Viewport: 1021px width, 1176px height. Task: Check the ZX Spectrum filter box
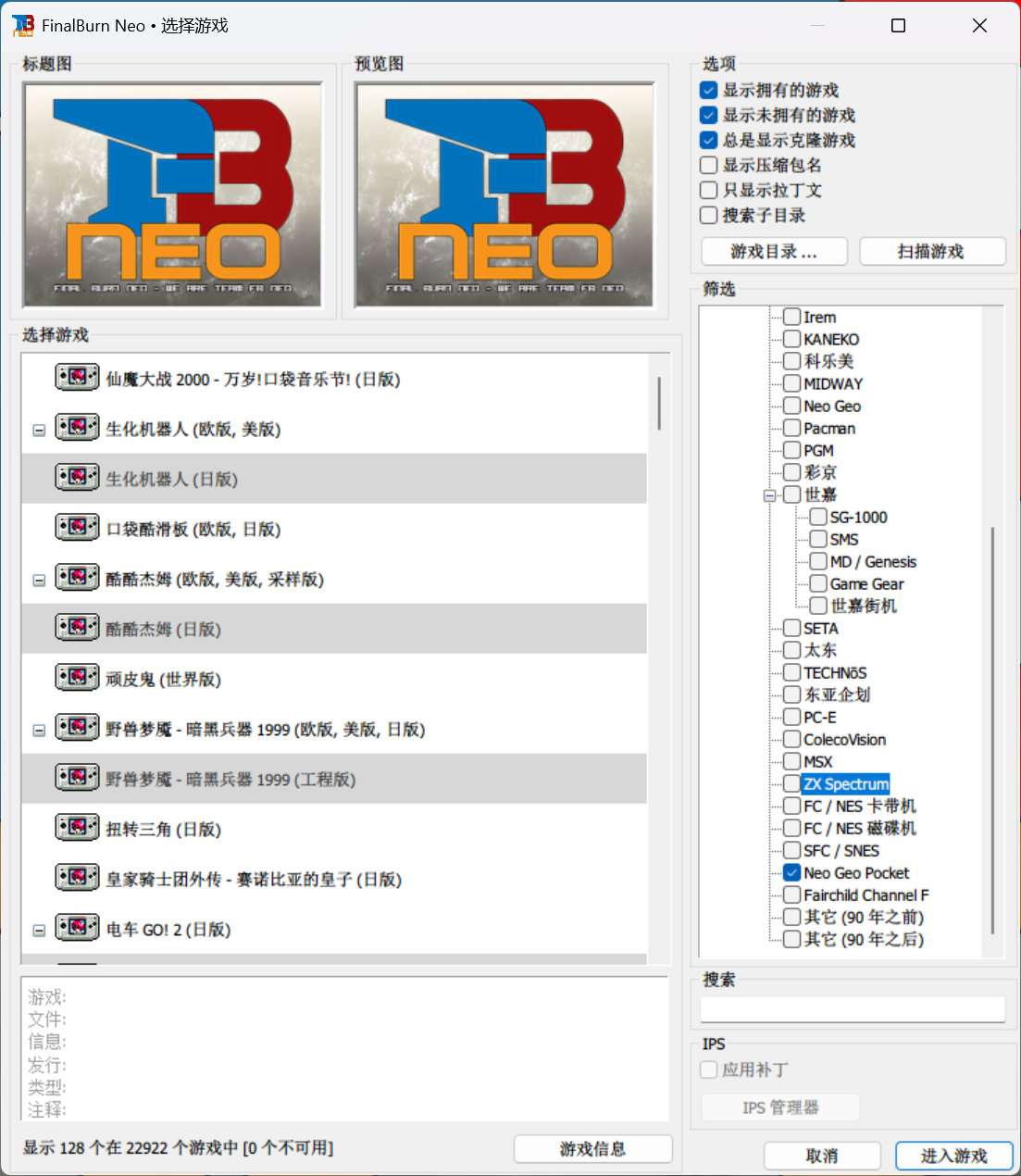[792, 783]
